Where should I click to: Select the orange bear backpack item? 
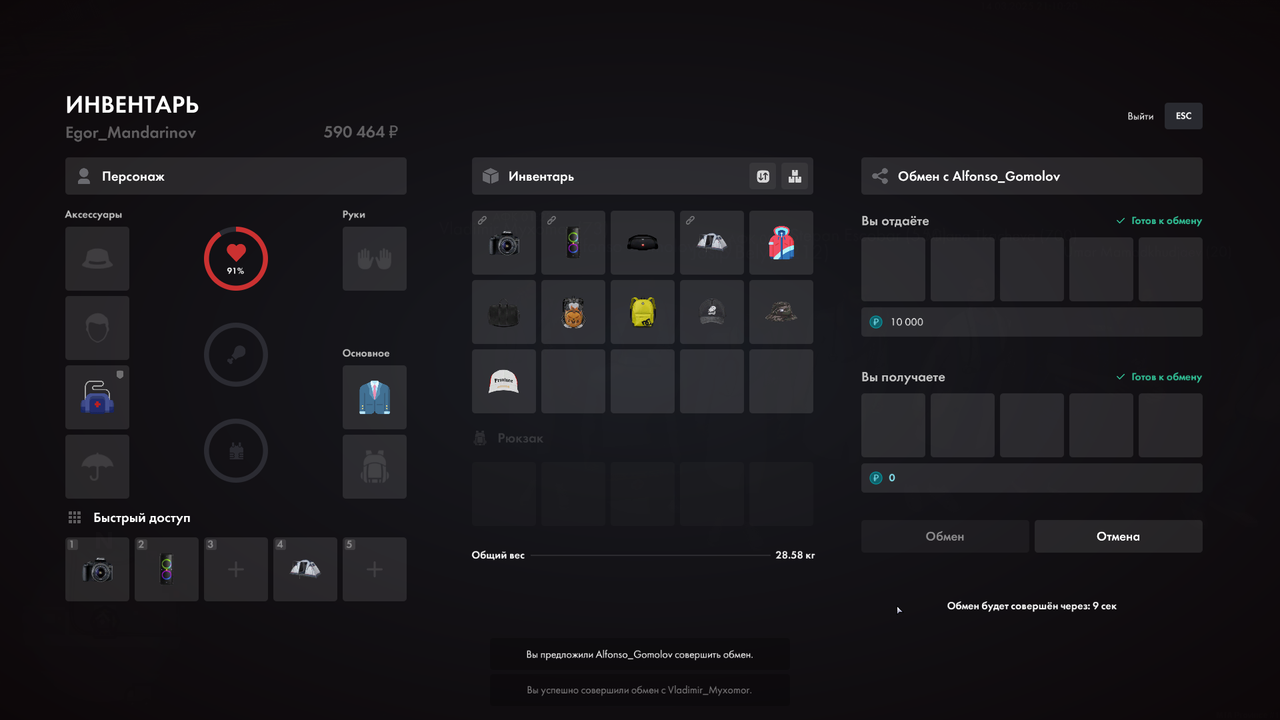[573, 312]
